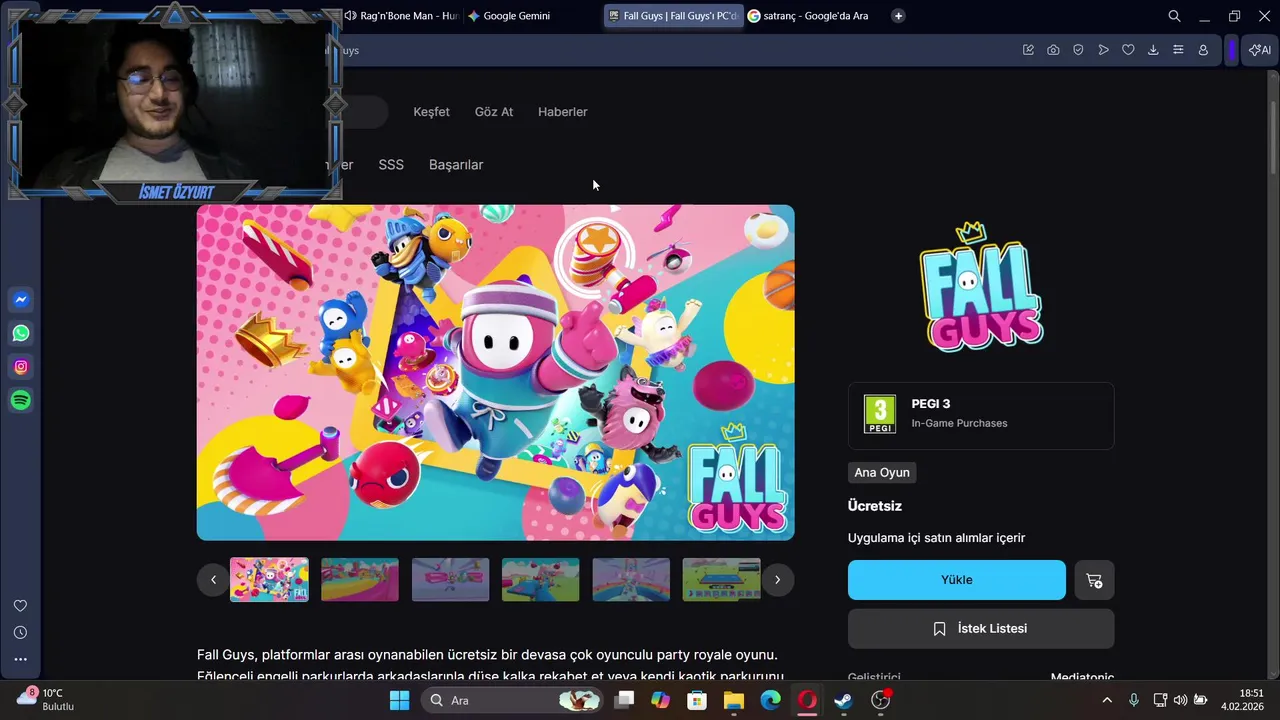Click the edit/note icon in address bar

(x=1028, y=50)
